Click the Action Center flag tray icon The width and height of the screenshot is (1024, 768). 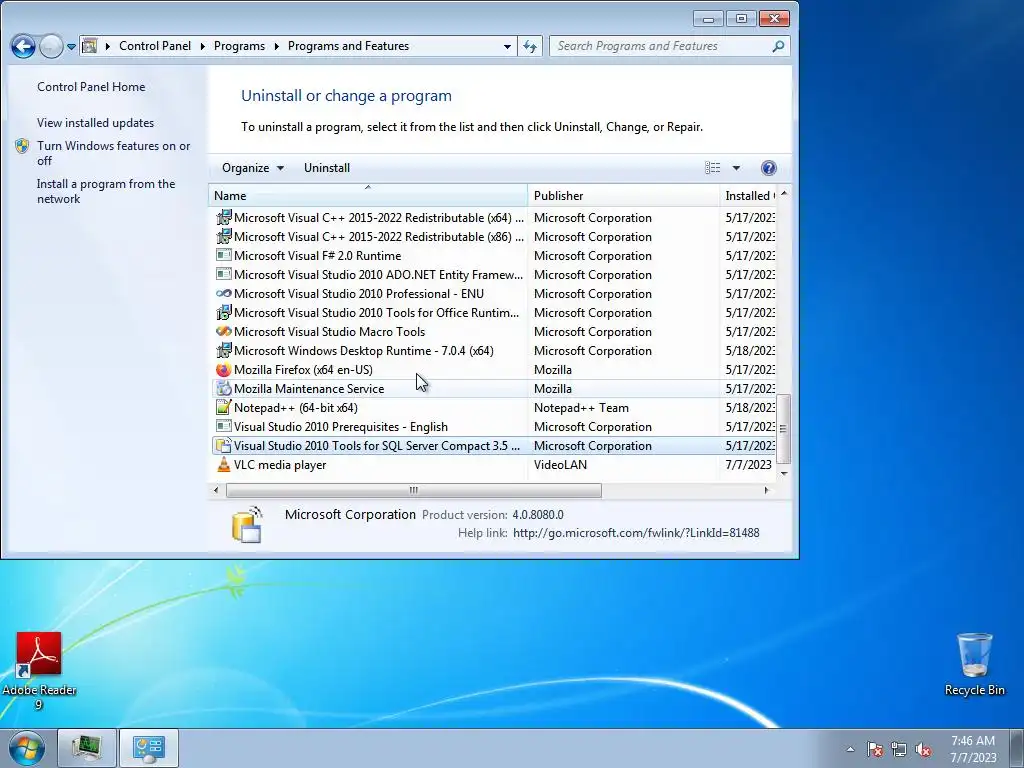click(x=875, y=749)
